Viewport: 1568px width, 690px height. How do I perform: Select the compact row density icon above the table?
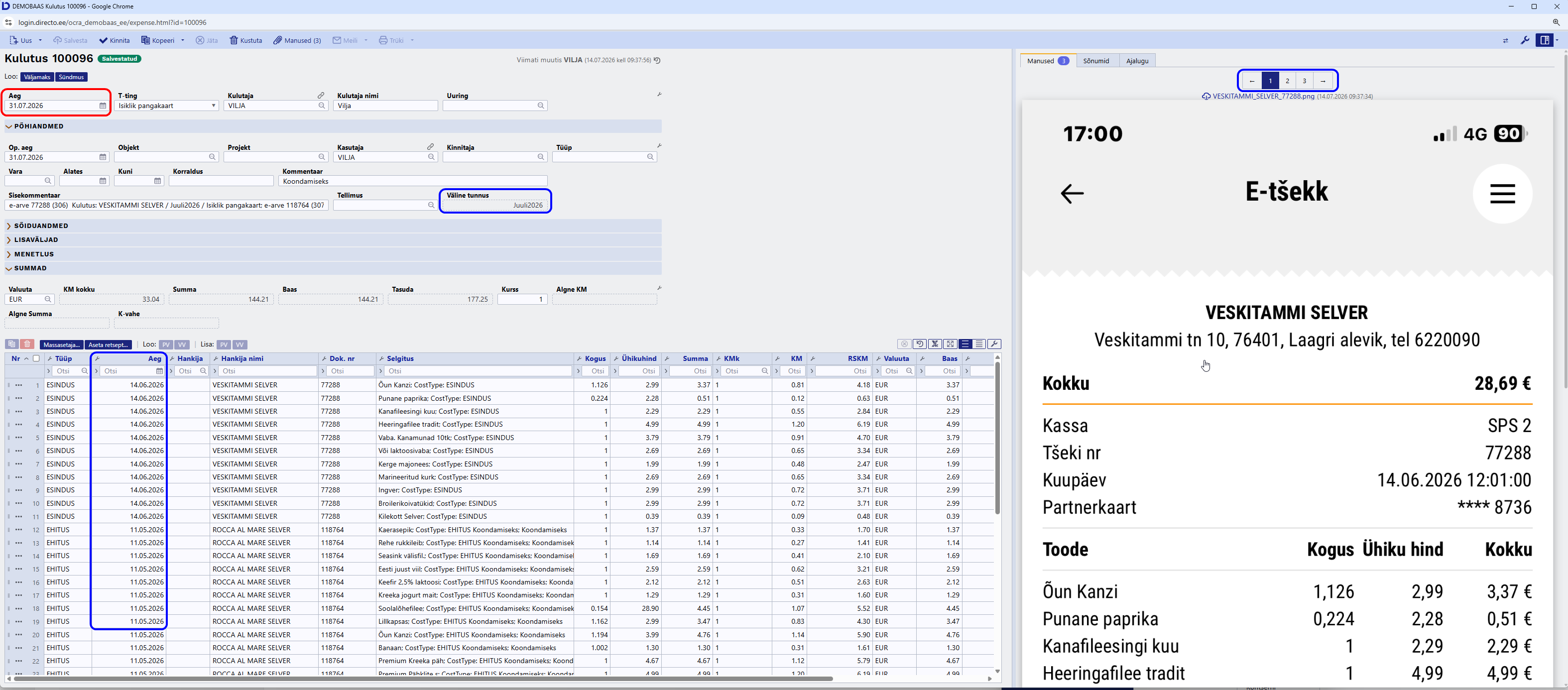(979, 345)
